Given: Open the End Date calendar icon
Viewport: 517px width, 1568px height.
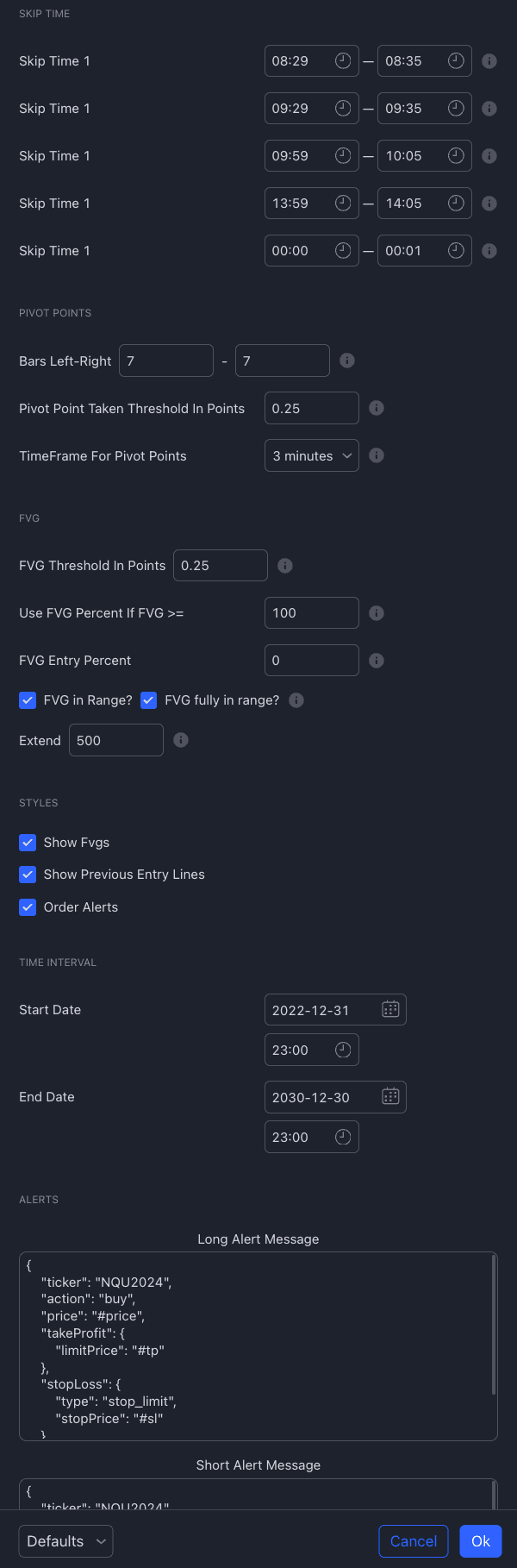Looking at the screenshot, I should 390,1096.
